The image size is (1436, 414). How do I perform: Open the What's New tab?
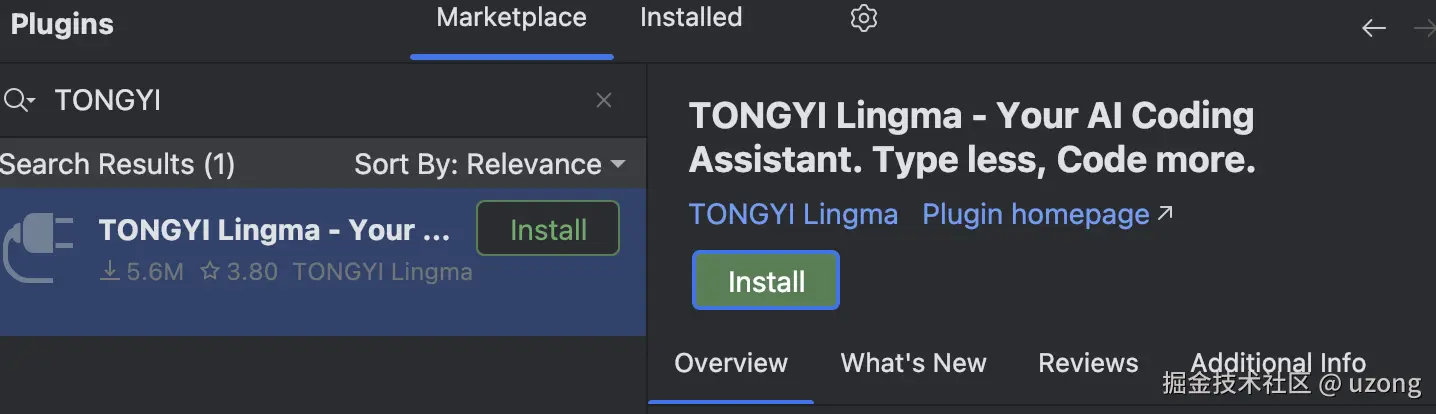pos(913,363)
